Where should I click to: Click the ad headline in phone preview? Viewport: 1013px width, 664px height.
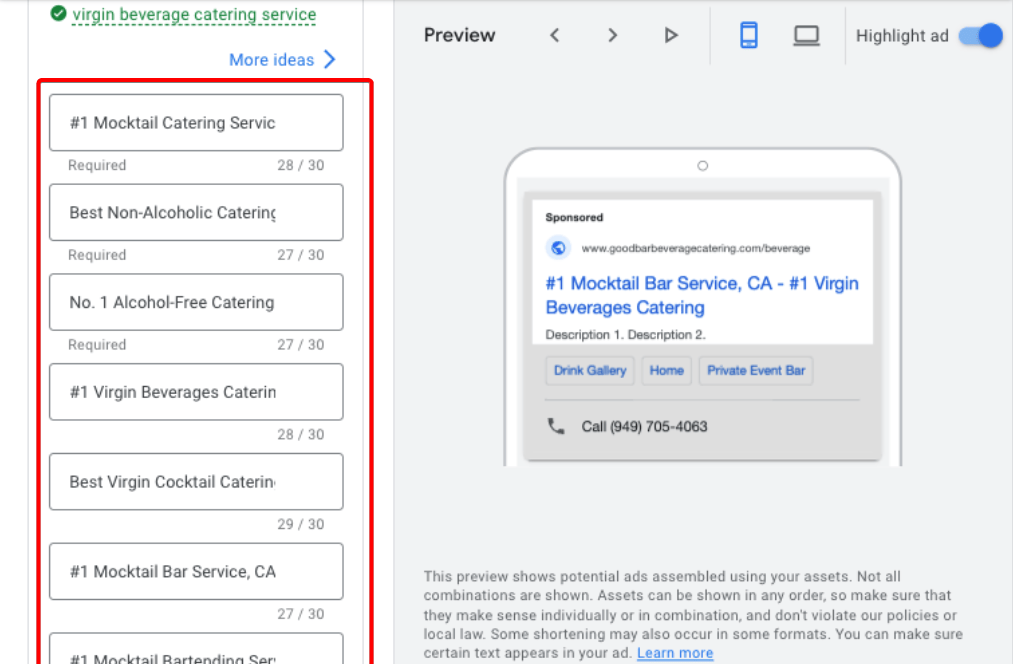tap(701, 295)
